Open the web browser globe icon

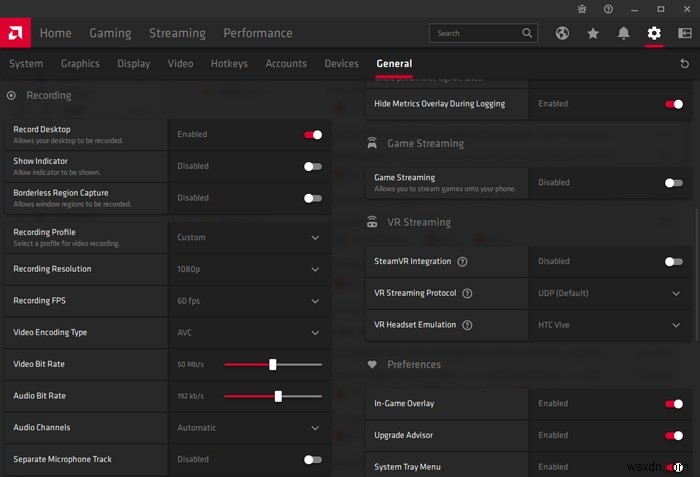[x=563, y=33]
